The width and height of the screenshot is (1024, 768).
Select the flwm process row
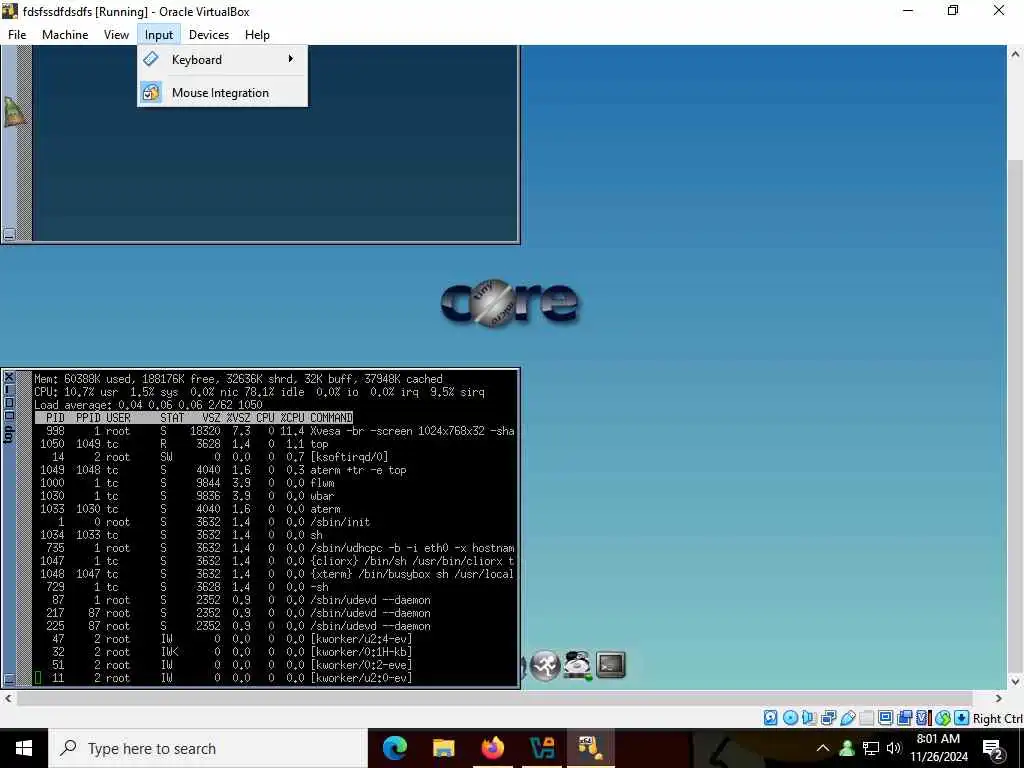coord(276,483)
